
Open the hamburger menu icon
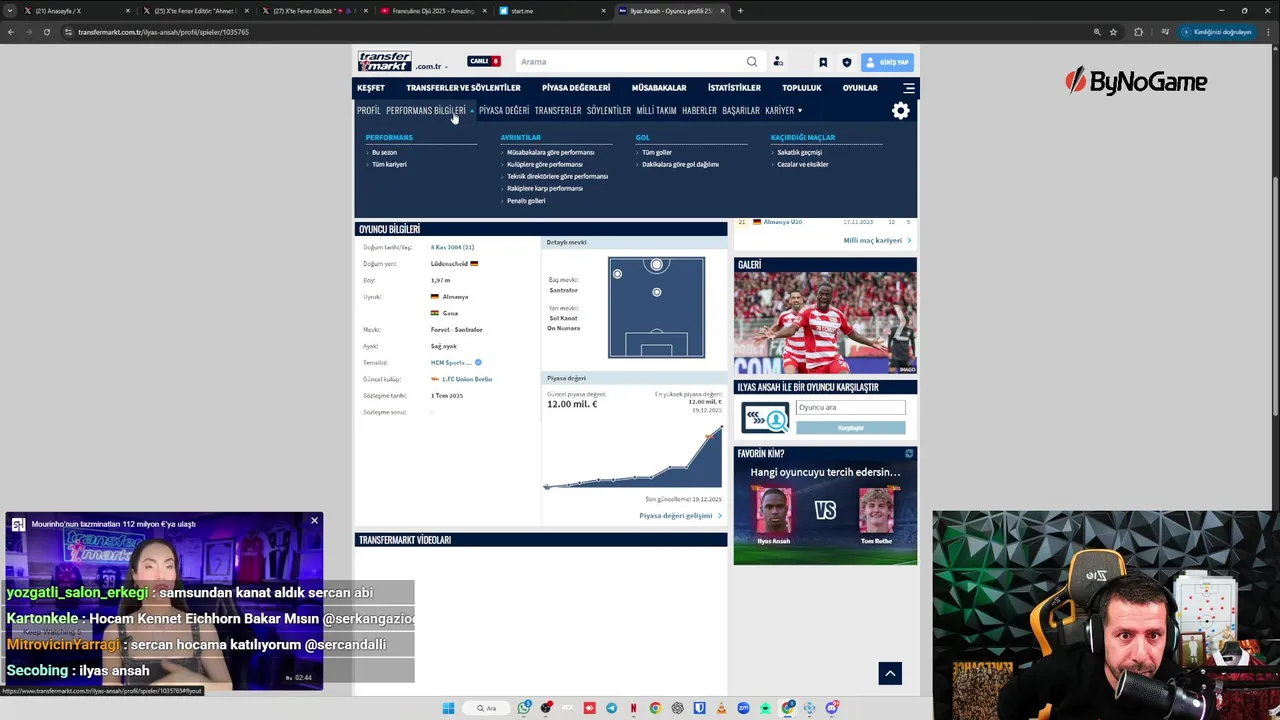point(909,88)
